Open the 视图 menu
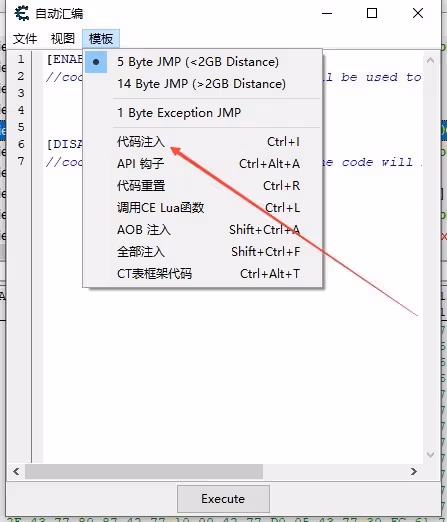 (63, 39)
